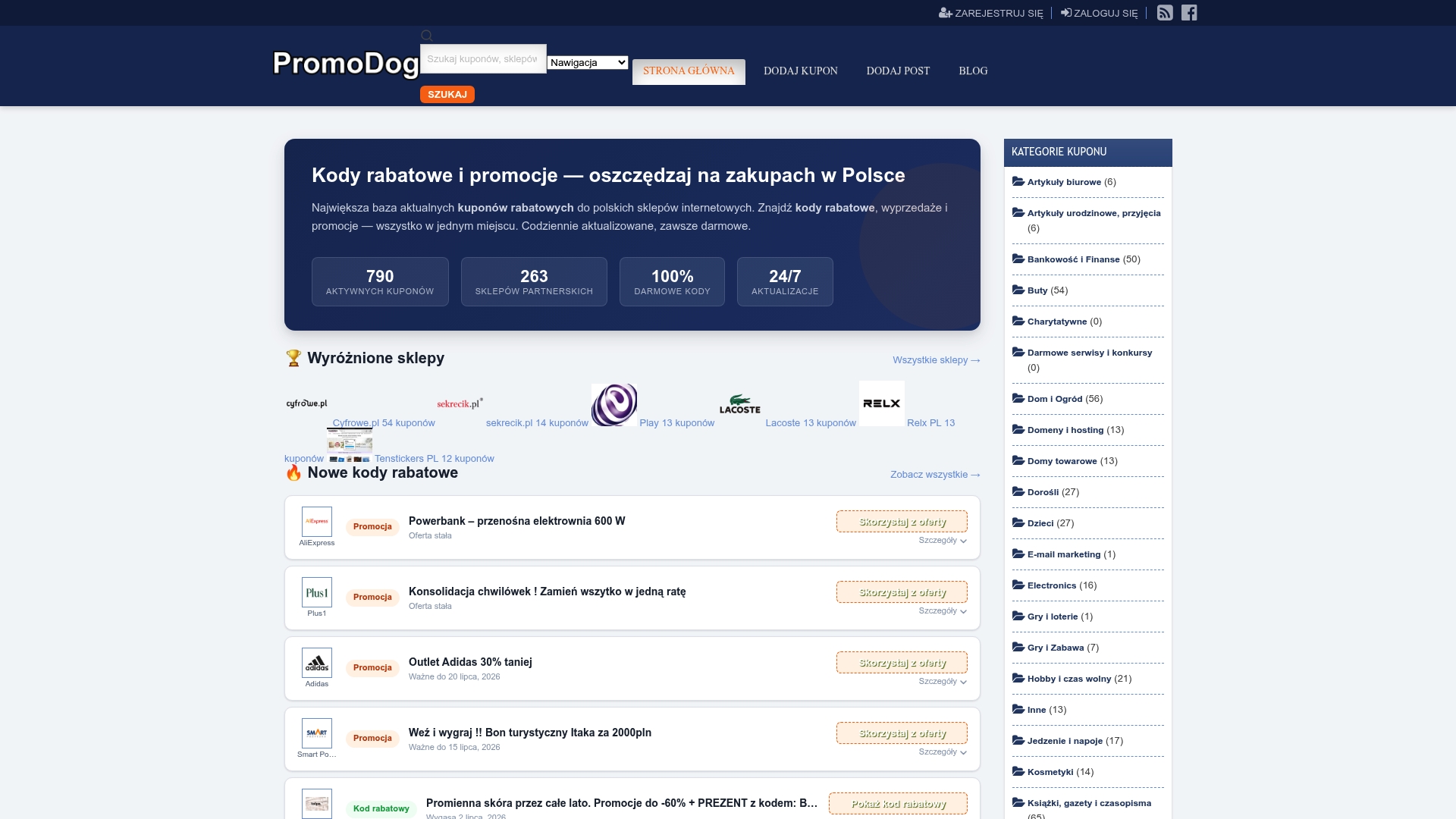Open the Play purple swirl logo
1456x819 pixels.
click(614, 403)
